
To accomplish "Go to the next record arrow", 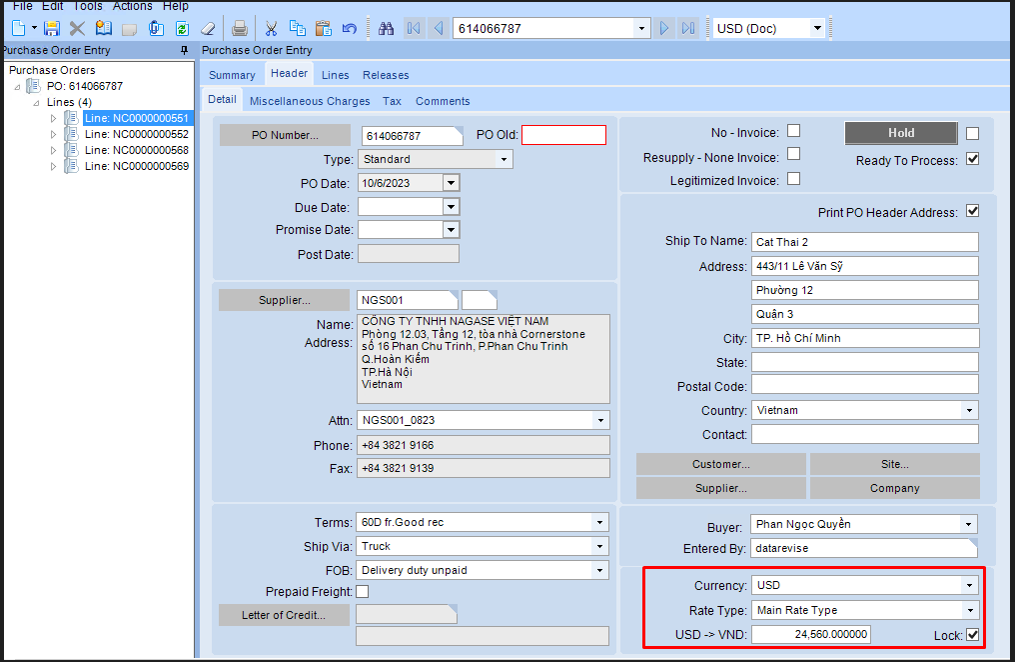I will (x=664, y=28).
